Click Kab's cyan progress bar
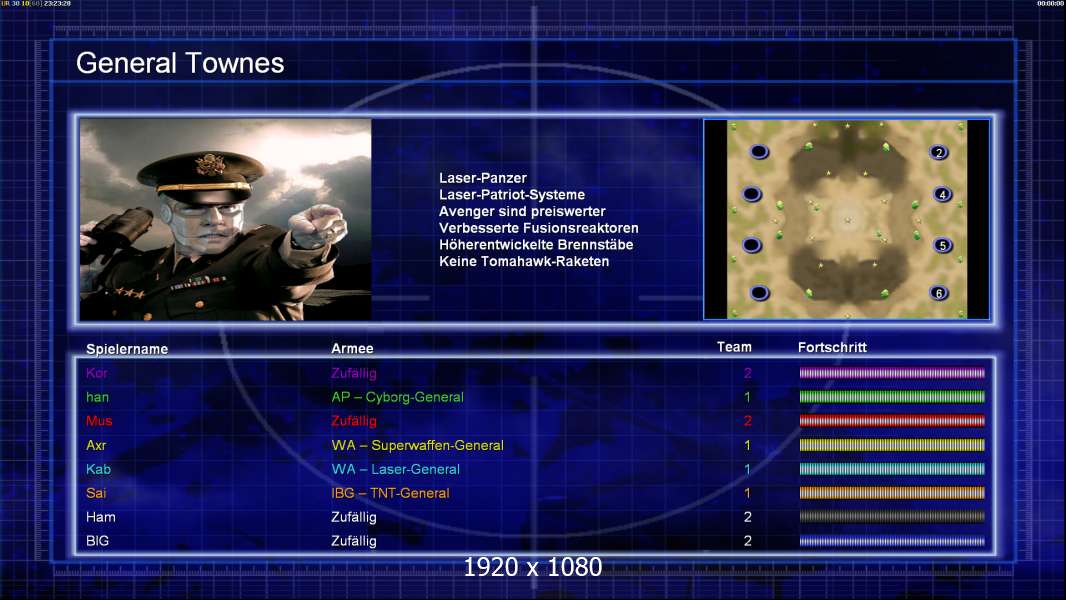Viewport: 1066px width, 600px height. (x=892, y=469)
